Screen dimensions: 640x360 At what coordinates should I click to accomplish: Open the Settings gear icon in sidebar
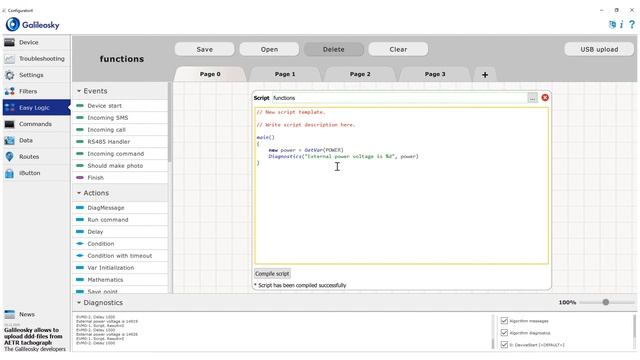click(x=9, y=75)
